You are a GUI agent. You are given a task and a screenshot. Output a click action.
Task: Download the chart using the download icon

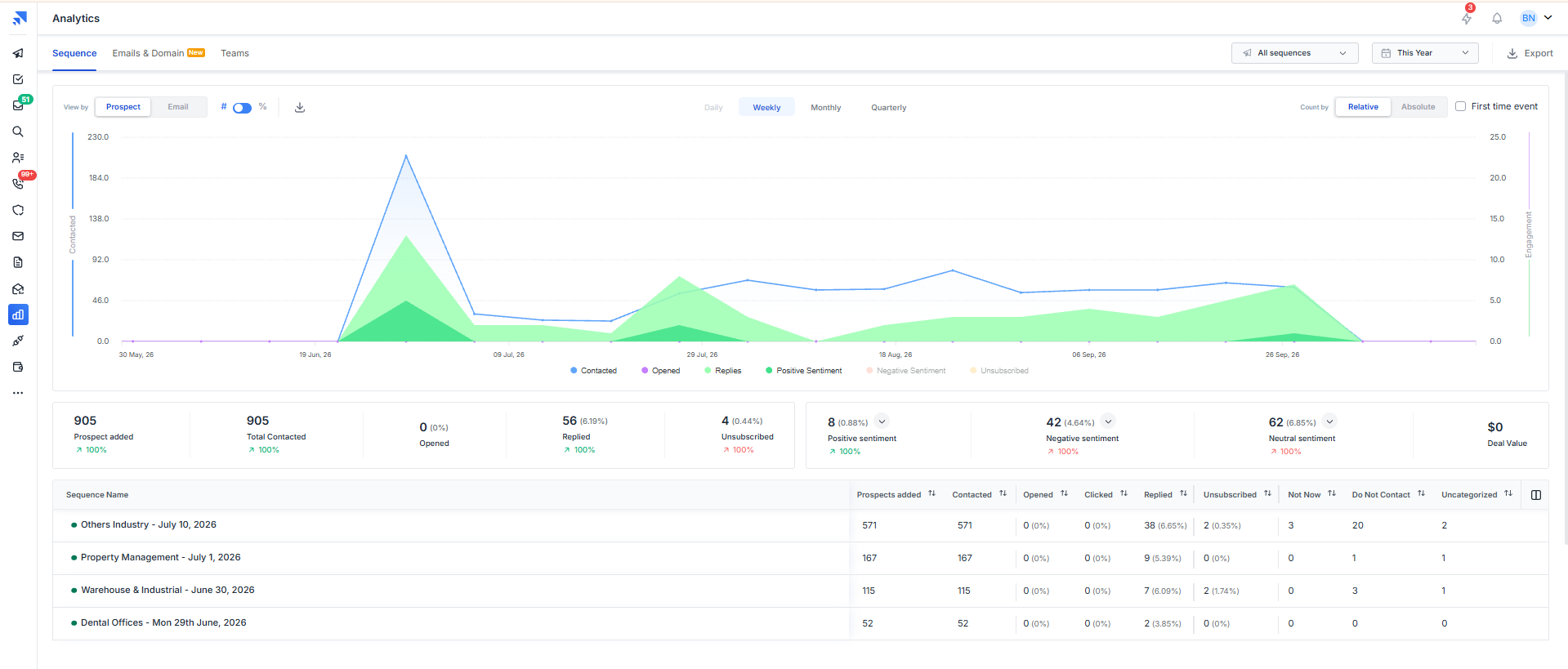click(x=300, y=107)
